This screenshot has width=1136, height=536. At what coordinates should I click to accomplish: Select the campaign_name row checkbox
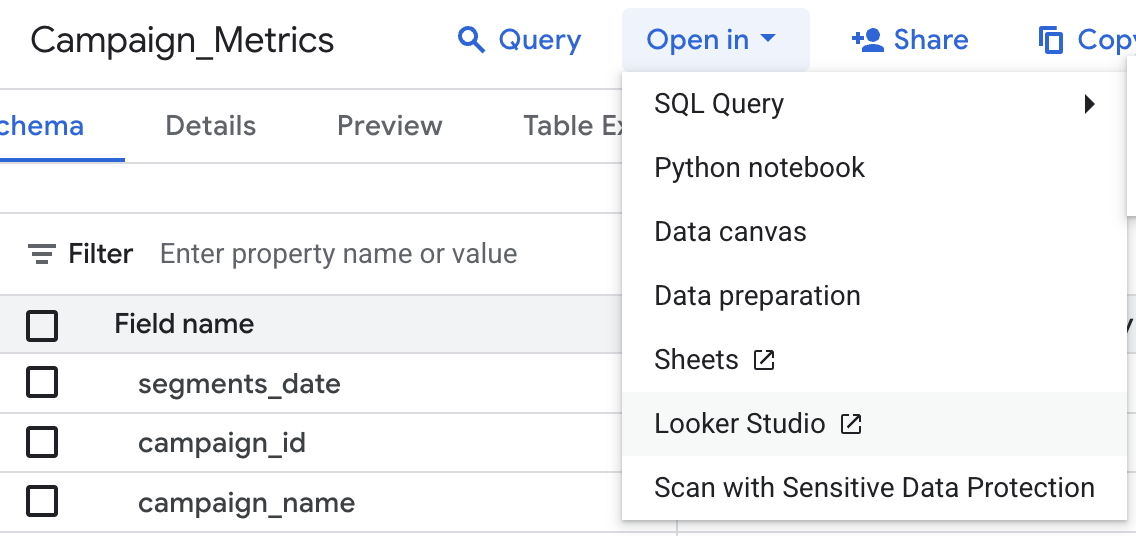[42, 501]
